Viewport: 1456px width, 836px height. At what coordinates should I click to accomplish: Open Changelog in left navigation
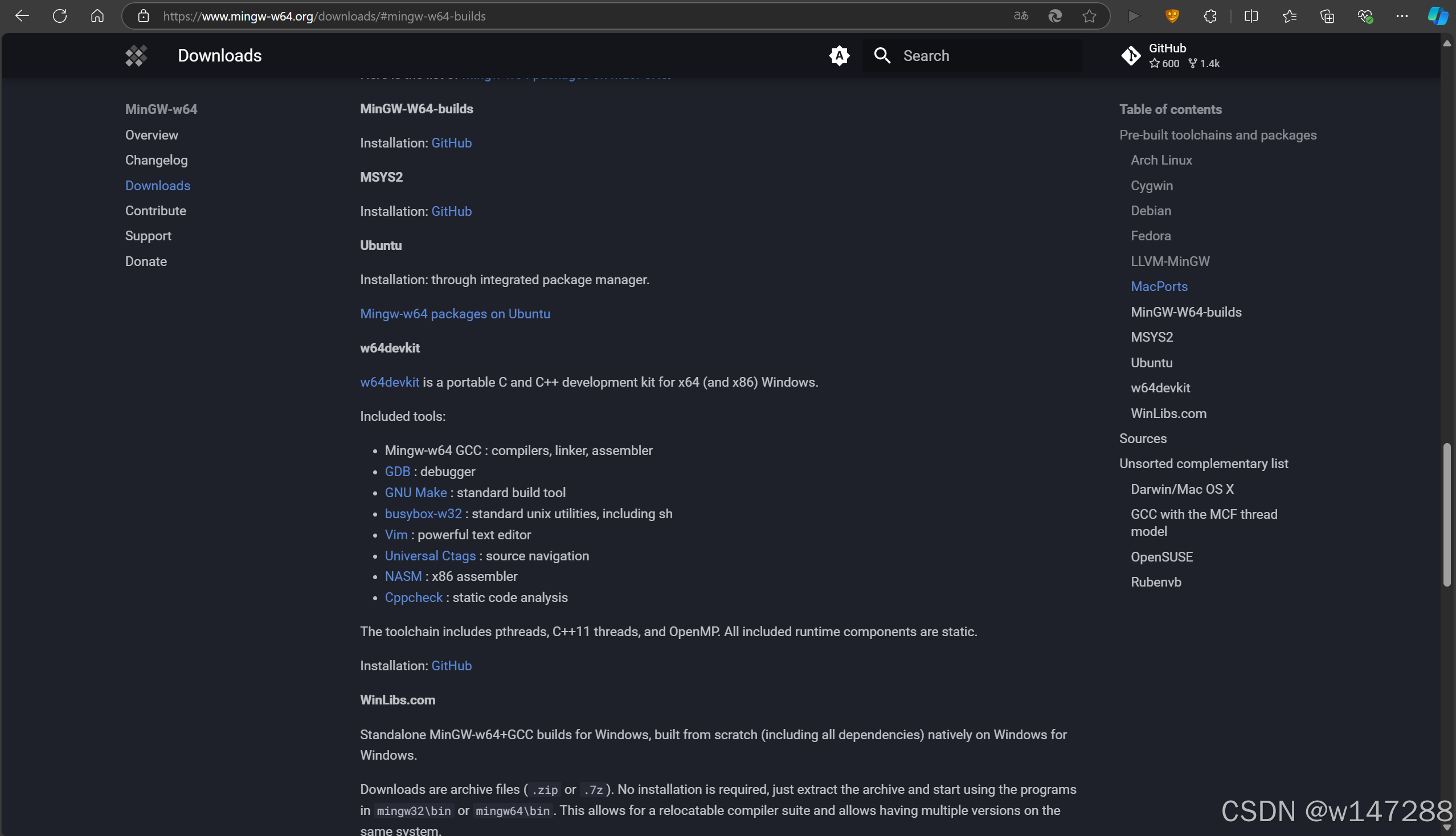(x=156, y=160)
